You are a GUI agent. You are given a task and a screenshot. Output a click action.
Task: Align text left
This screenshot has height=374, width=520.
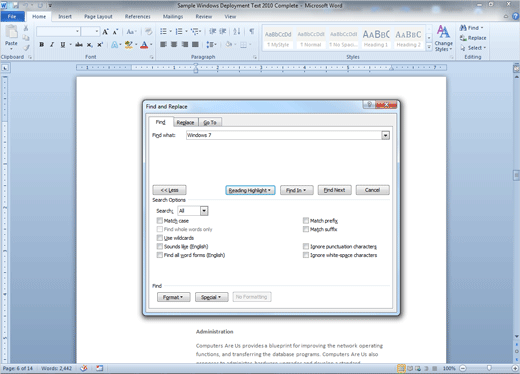pos(163,45)
